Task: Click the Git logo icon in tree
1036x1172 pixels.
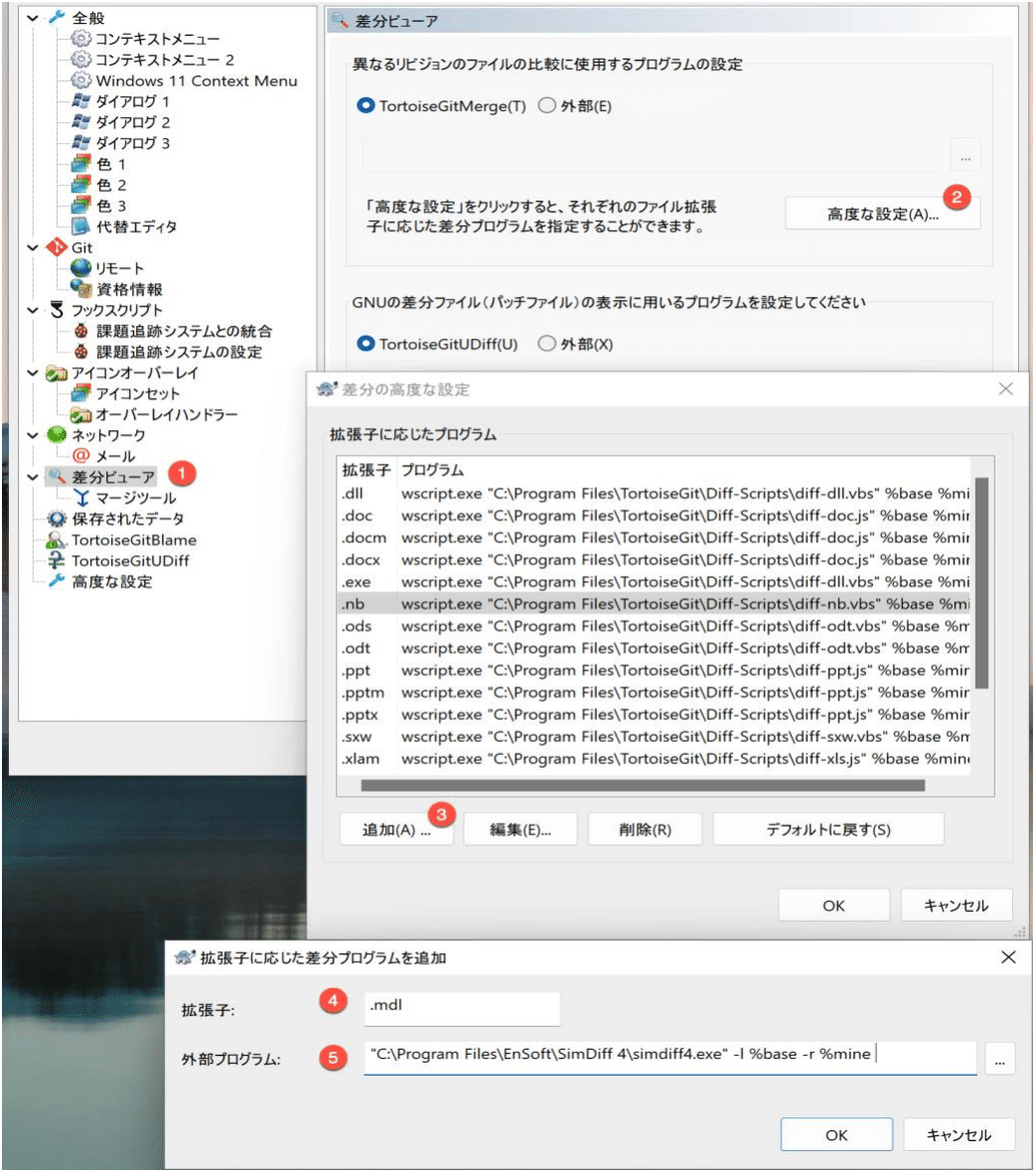Action: click(x=57, y=246)
